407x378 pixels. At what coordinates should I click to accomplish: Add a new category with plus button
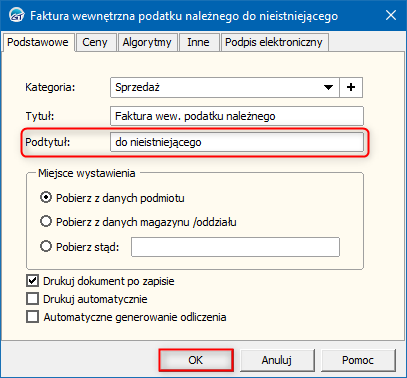point(351,87)
